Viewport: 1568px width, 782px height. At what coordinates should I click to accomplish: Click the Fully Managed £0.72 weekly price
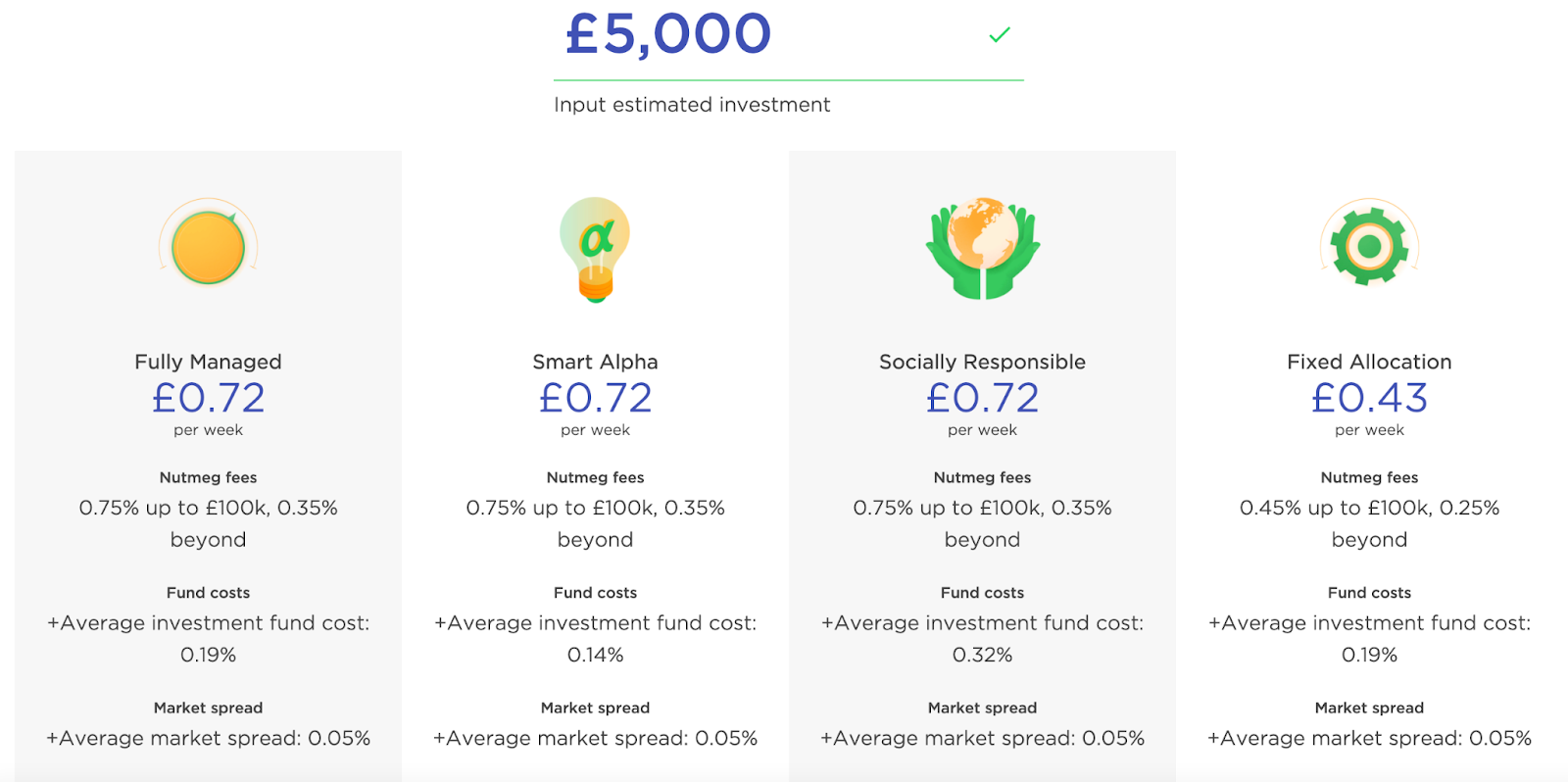point(208,398)
